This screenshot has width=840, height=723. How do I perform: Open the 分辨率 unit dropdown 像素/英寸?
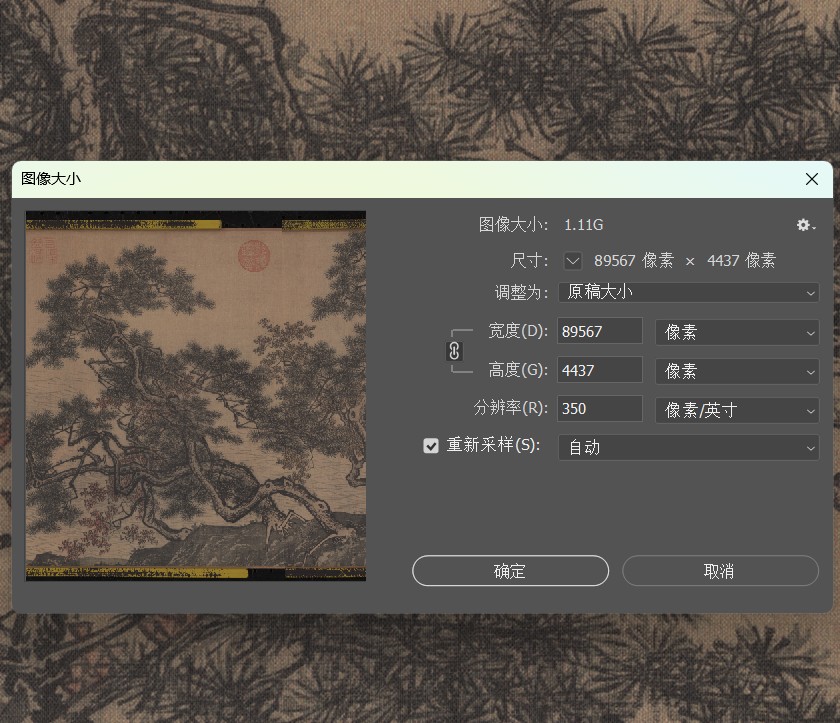737,410
